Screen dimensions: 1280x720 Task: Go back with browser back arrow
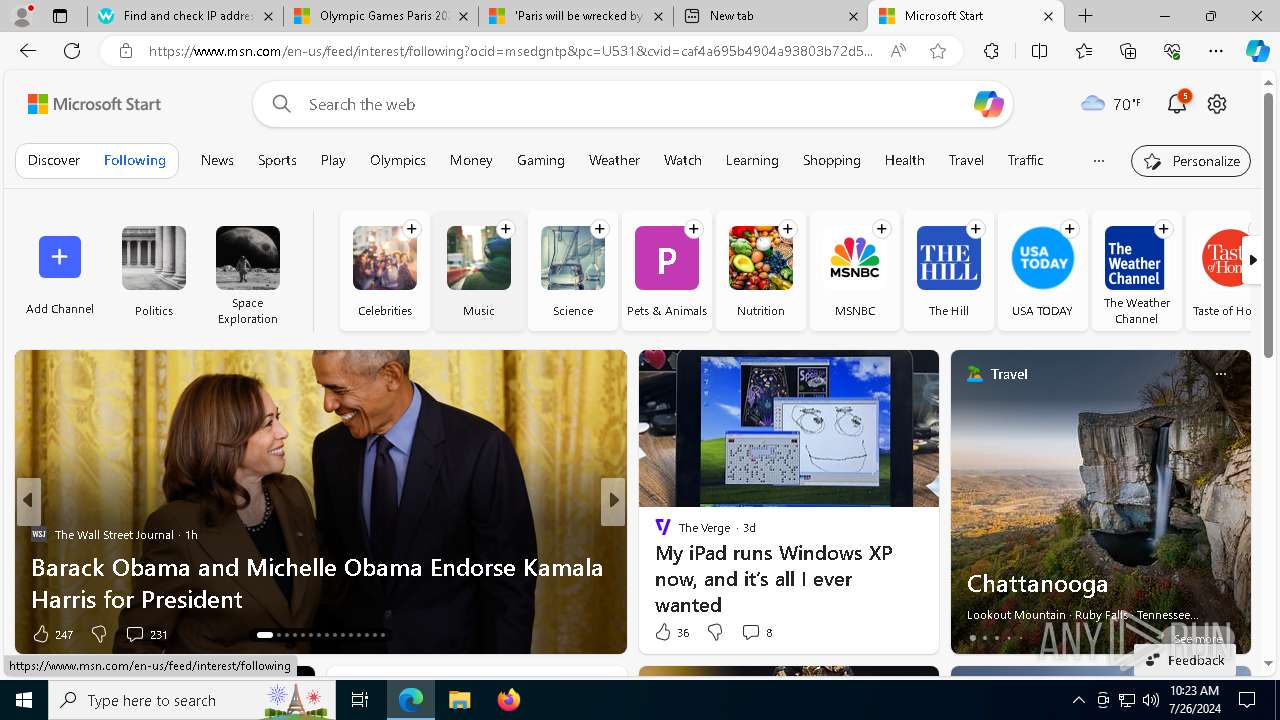(28, 51)
